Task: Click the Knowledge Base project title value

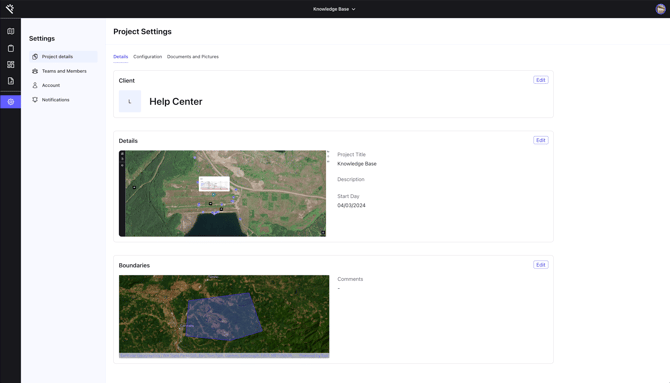Action: pyautogui.click(x=357, y=164)
